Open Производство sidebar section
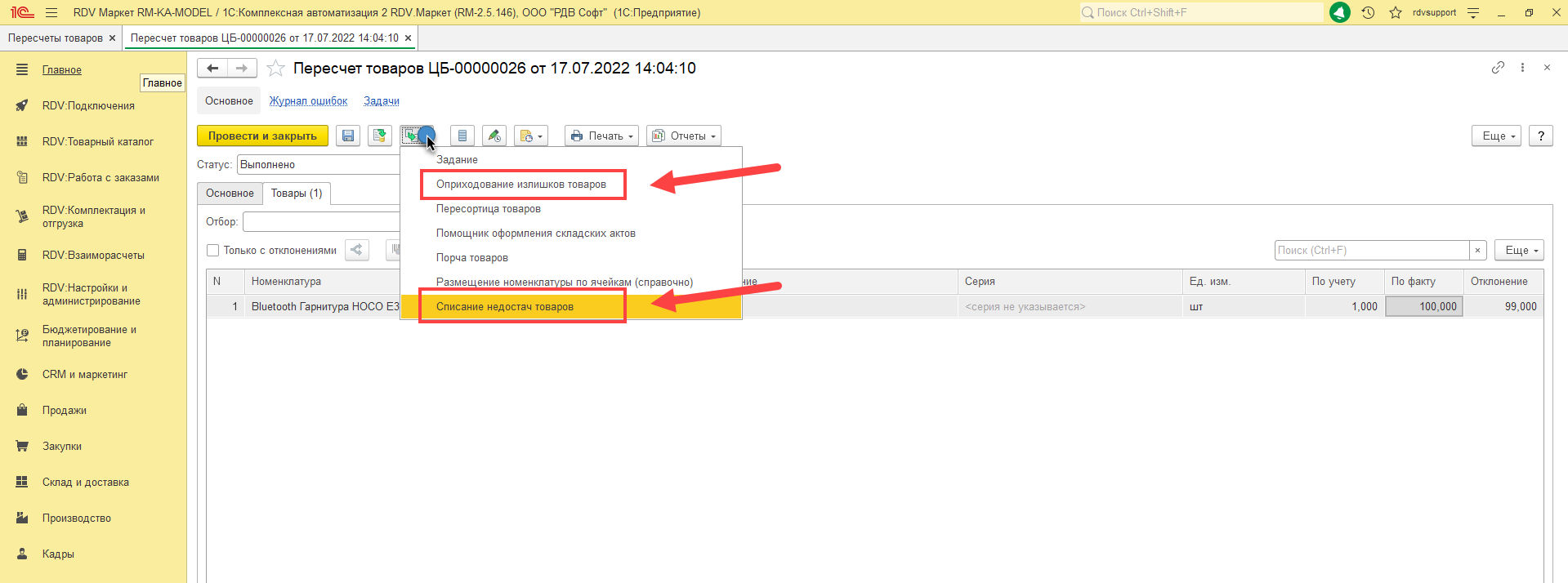1568x583 pixels. [x=77, y=518]
